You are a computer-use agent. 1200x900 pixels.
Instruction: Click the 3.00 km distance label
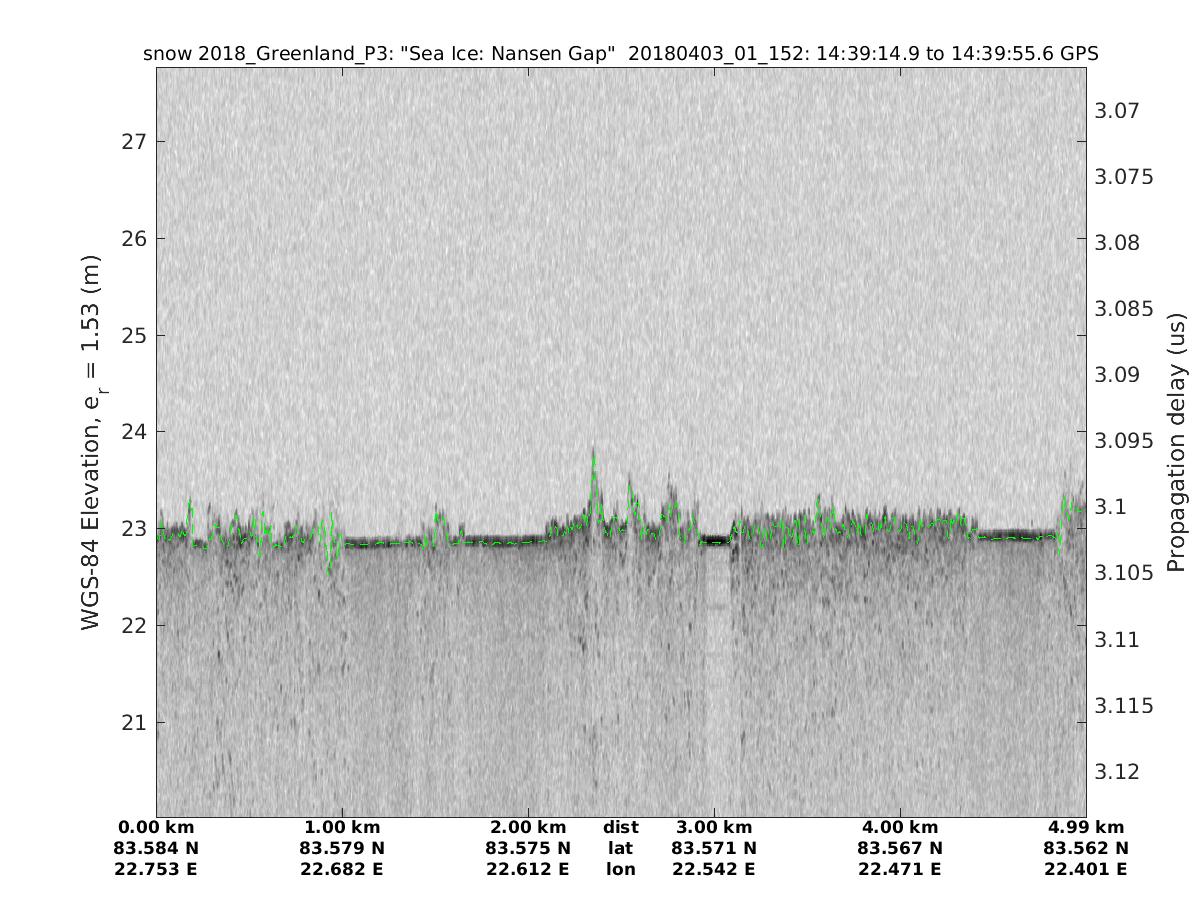coord(714,828)
